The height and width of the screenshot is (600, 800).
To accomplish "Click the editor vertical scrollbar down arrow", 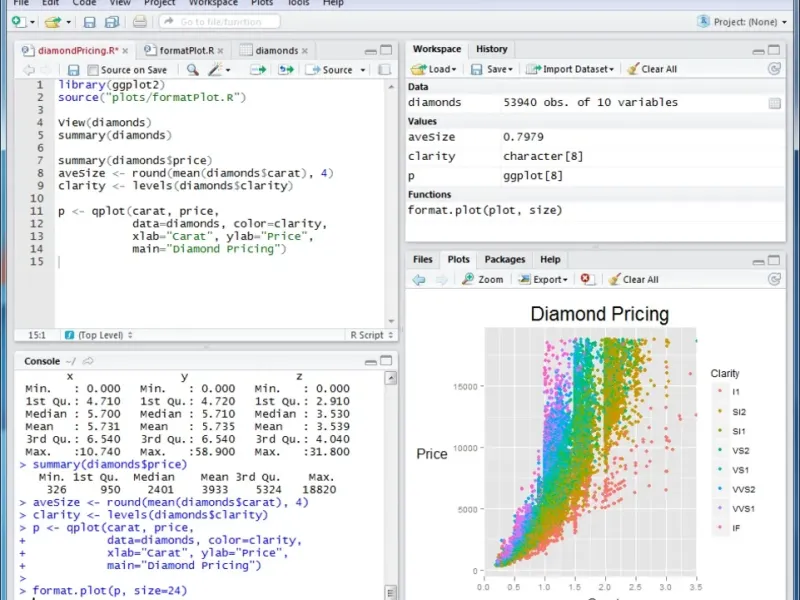I will tap(391, 321).
